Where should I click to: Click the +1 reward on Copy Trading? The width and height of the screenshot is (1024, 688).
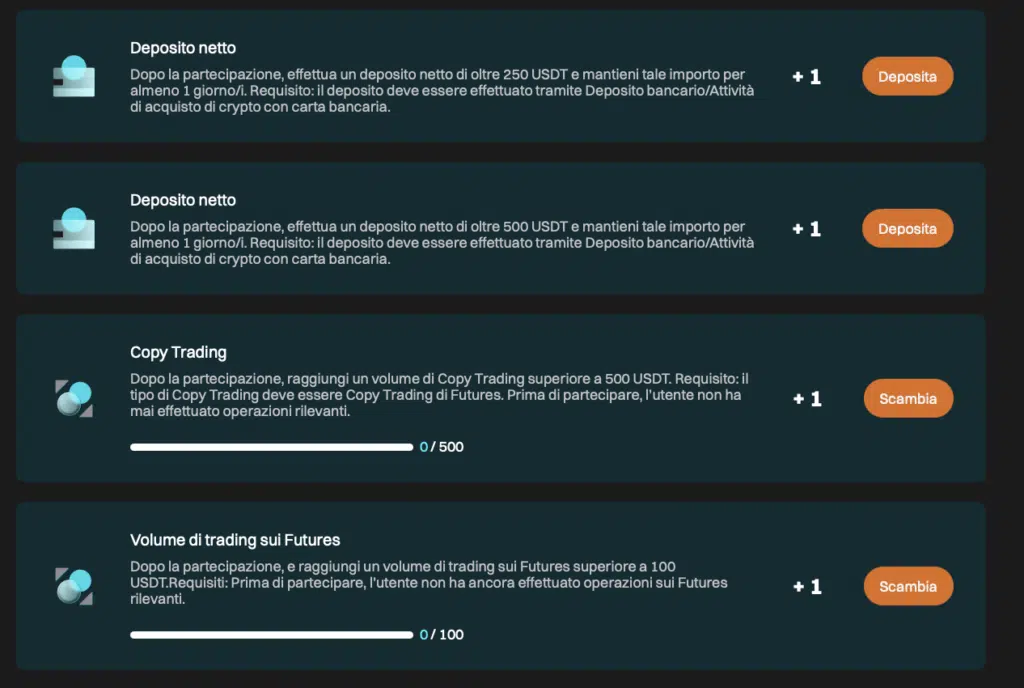pos(807,399)
